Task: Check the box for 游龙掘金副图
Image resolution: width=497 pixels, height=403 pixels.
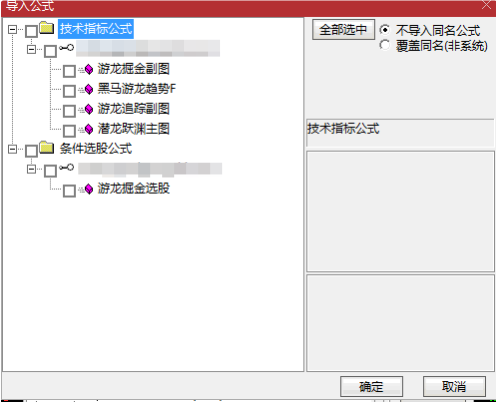Action: [x=69, y=71]
